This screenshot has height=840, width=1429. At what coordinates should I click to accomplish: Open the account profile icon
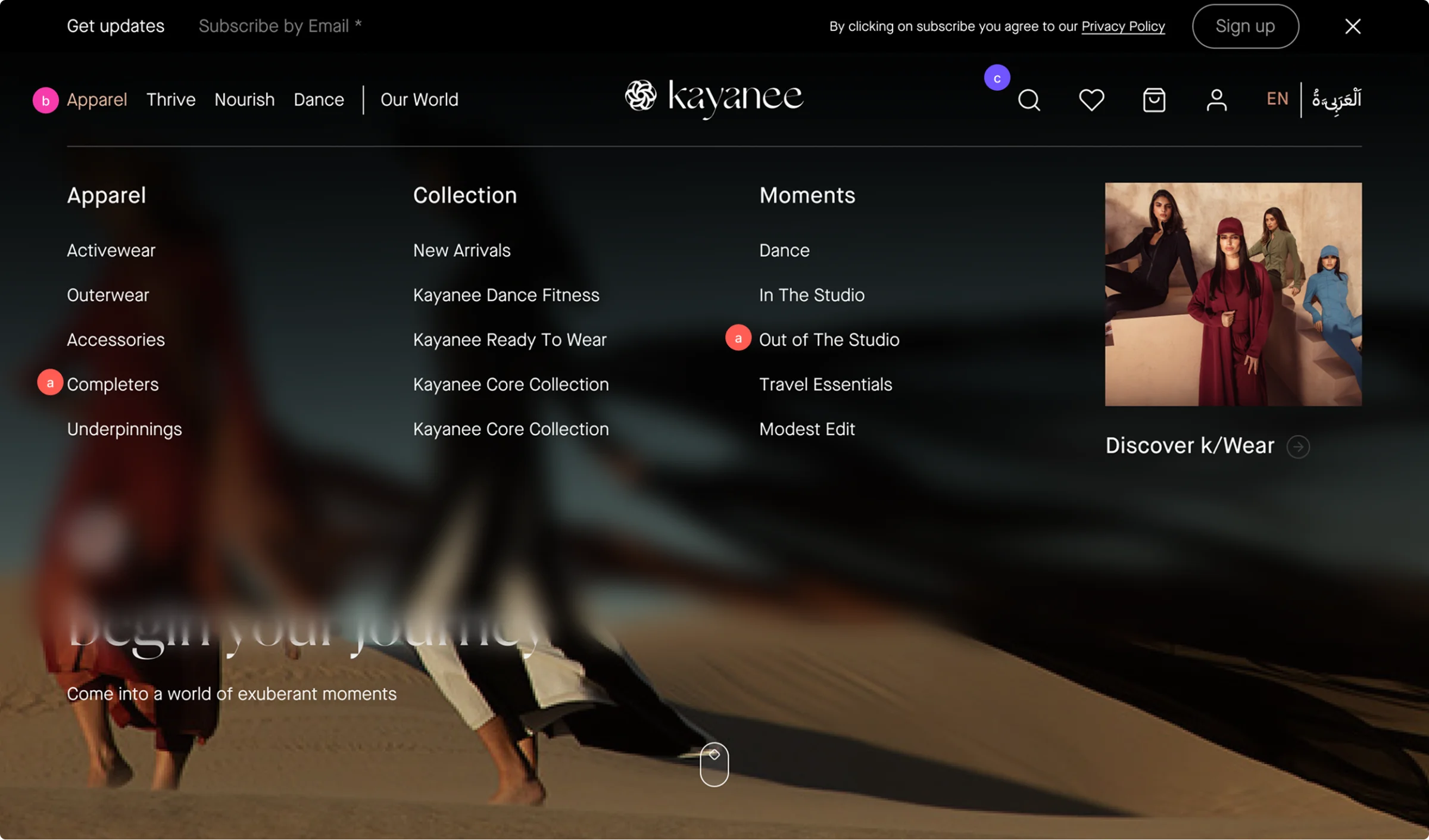point(1216,99)
